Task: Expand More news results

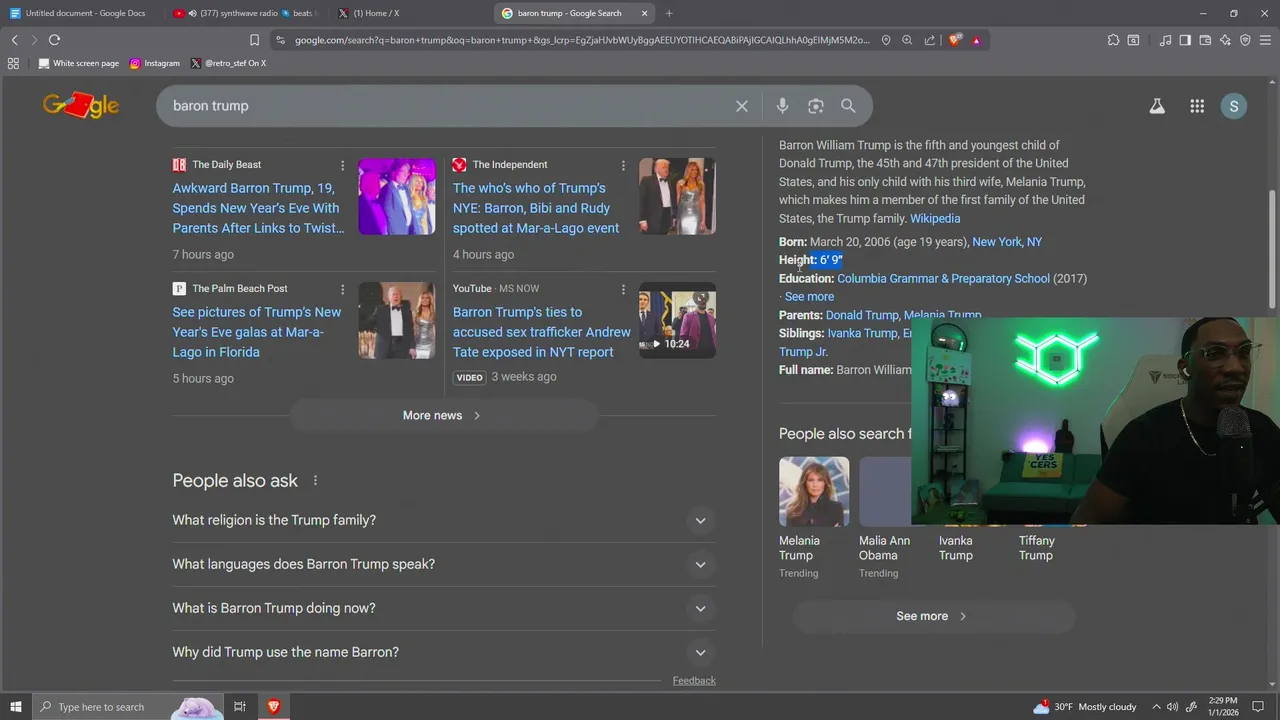Action: click(x=443, y=415)
